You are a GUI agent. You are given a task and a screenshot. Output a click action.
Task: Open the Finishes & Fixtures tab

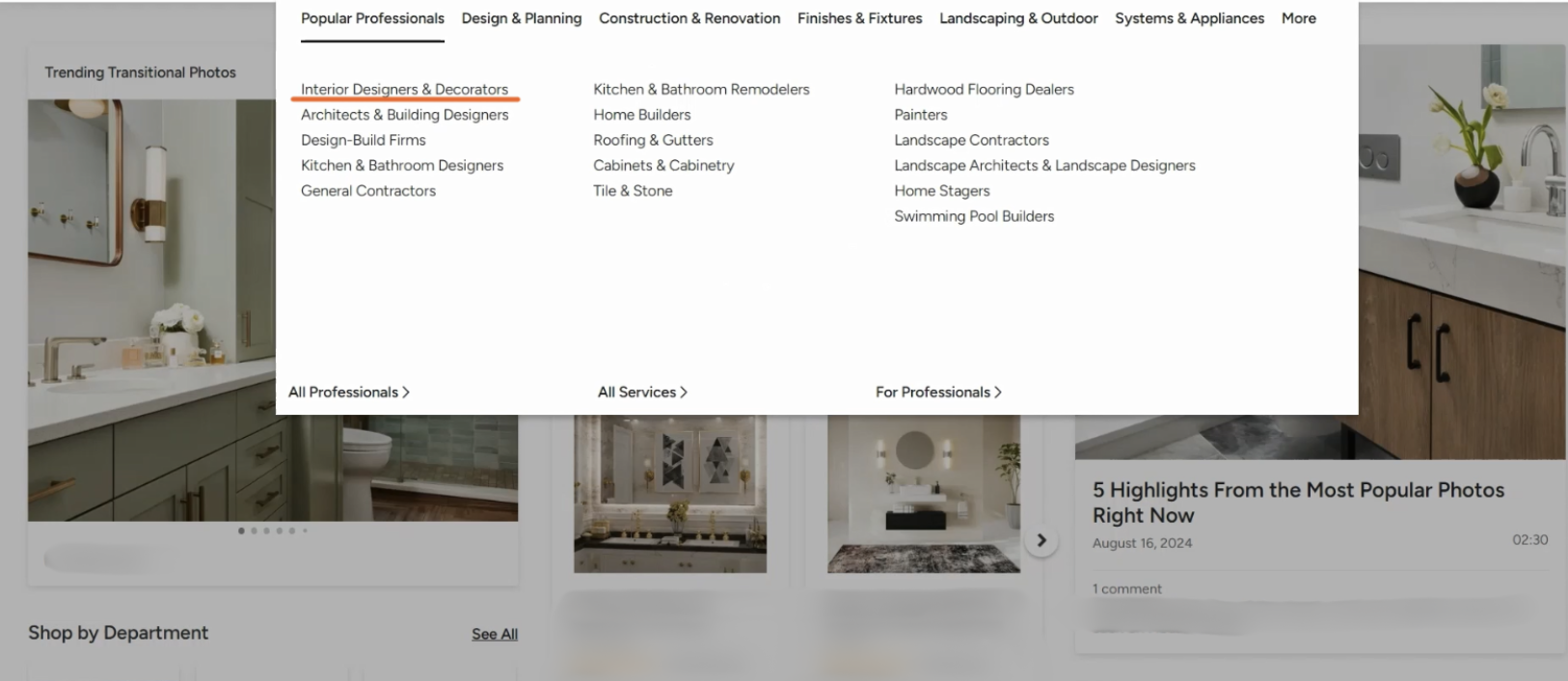coord(860,18)
